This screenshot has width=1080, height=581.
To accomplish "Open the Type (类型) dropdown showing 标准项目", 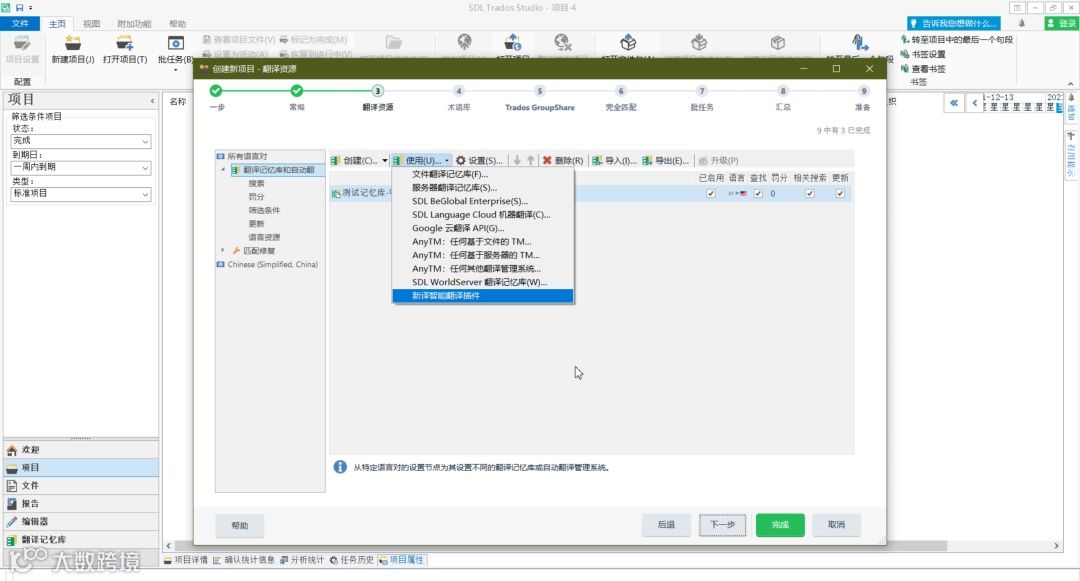I will coord(81,194).
